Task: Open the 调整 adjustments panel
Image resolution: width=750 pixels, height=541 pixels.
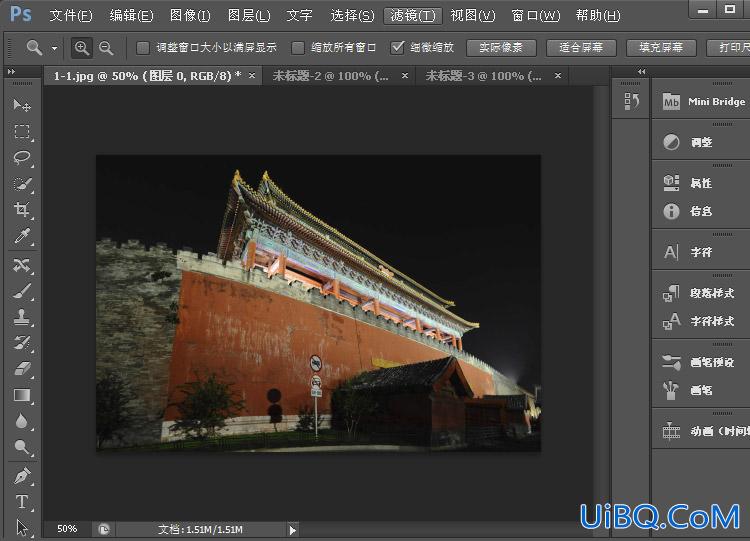Action: click(688, 142)
